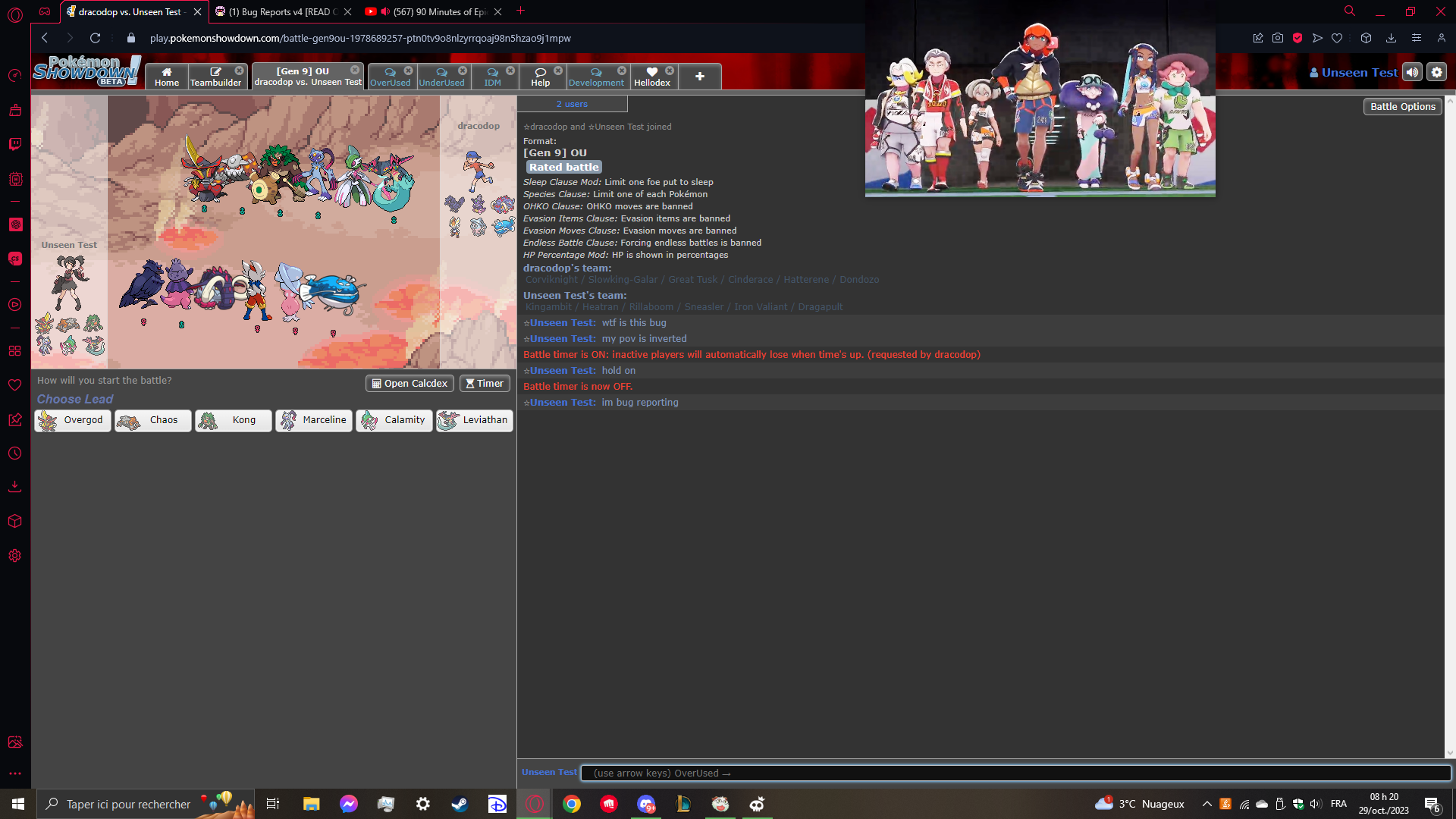Open the browser profile person icon
Image resolution: width=1456 pixels, height=819 pixels.
tap(1441, 38)
